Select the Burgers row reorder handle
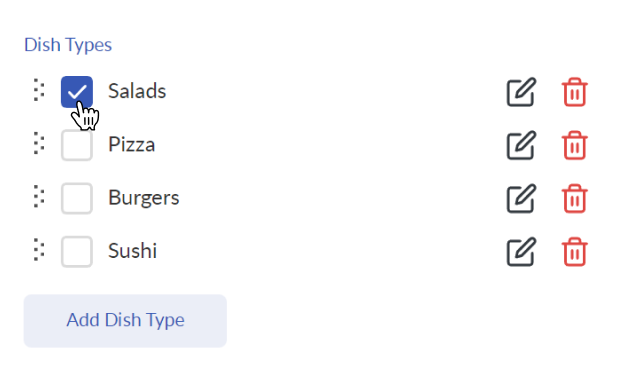The image size is (634, 382). coord(39,196)
